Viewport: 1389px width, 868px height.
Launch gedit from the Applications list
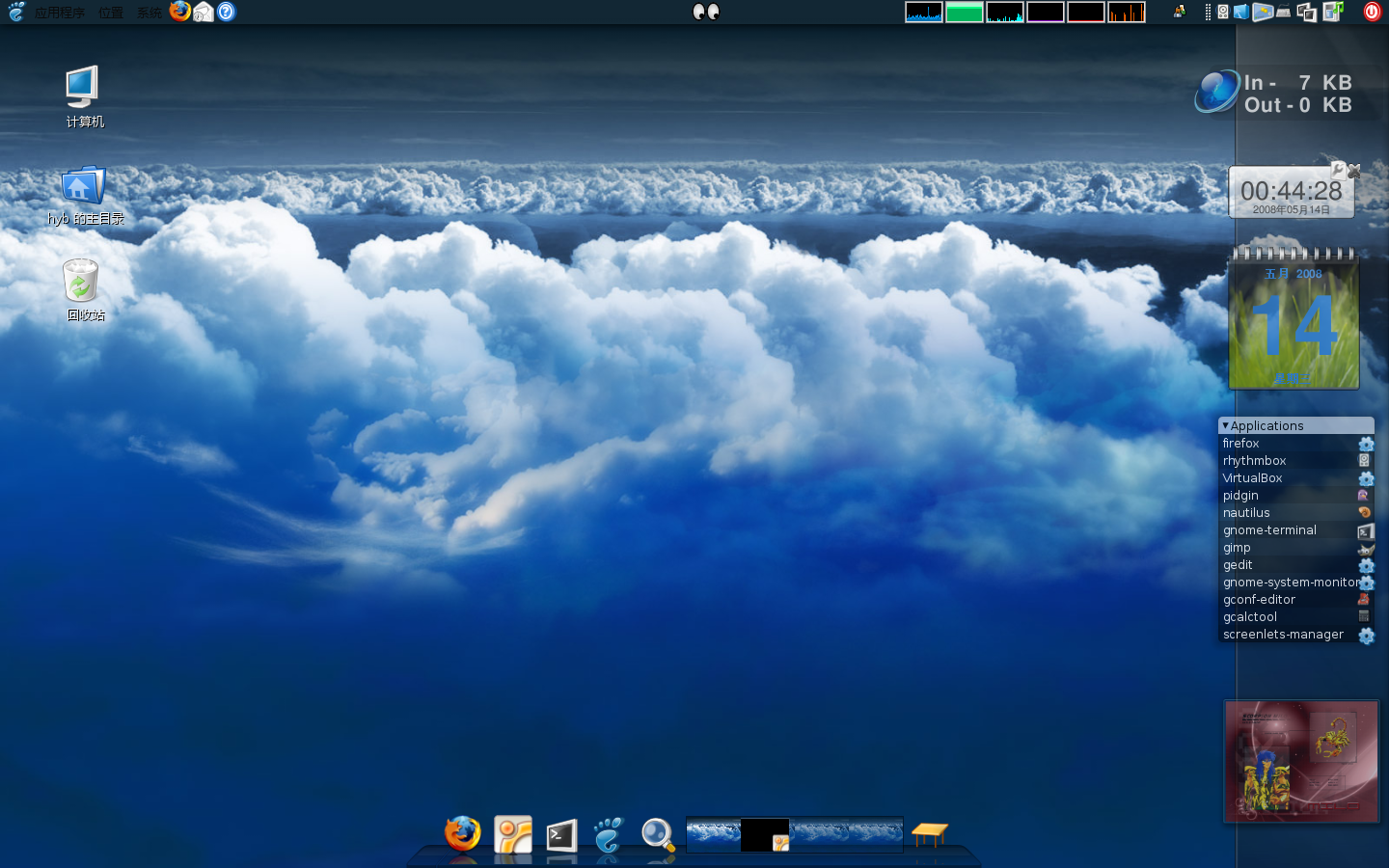[1297, 565]
